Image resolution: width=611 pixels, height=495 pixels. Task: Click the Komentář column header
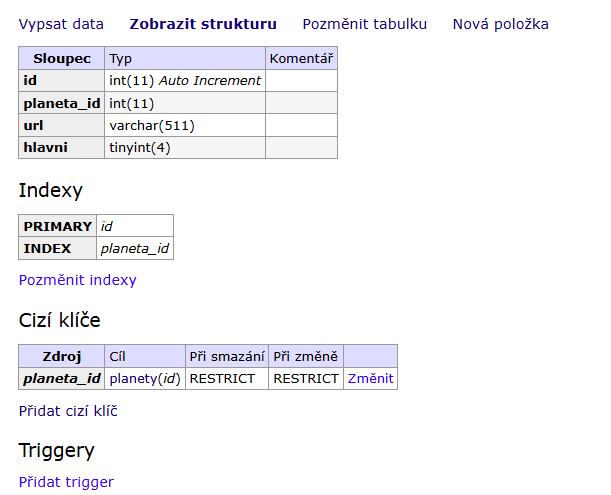(301, 59)
